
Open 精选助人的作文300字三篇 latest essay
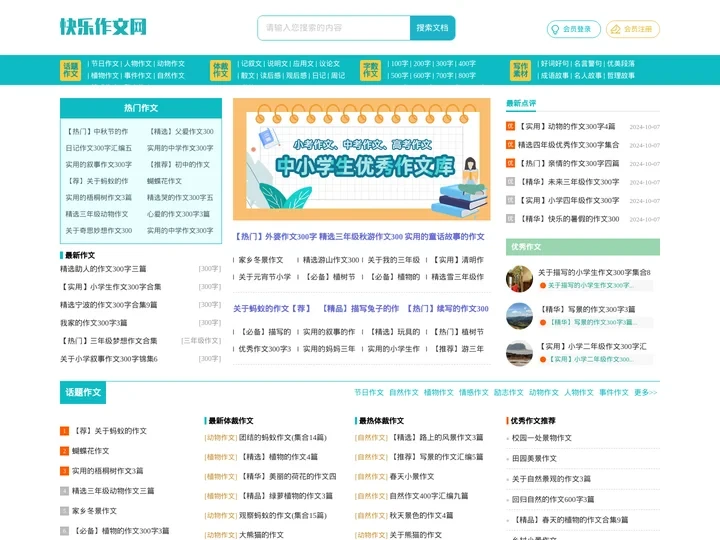pyautogui.click(x=103, y=269)
